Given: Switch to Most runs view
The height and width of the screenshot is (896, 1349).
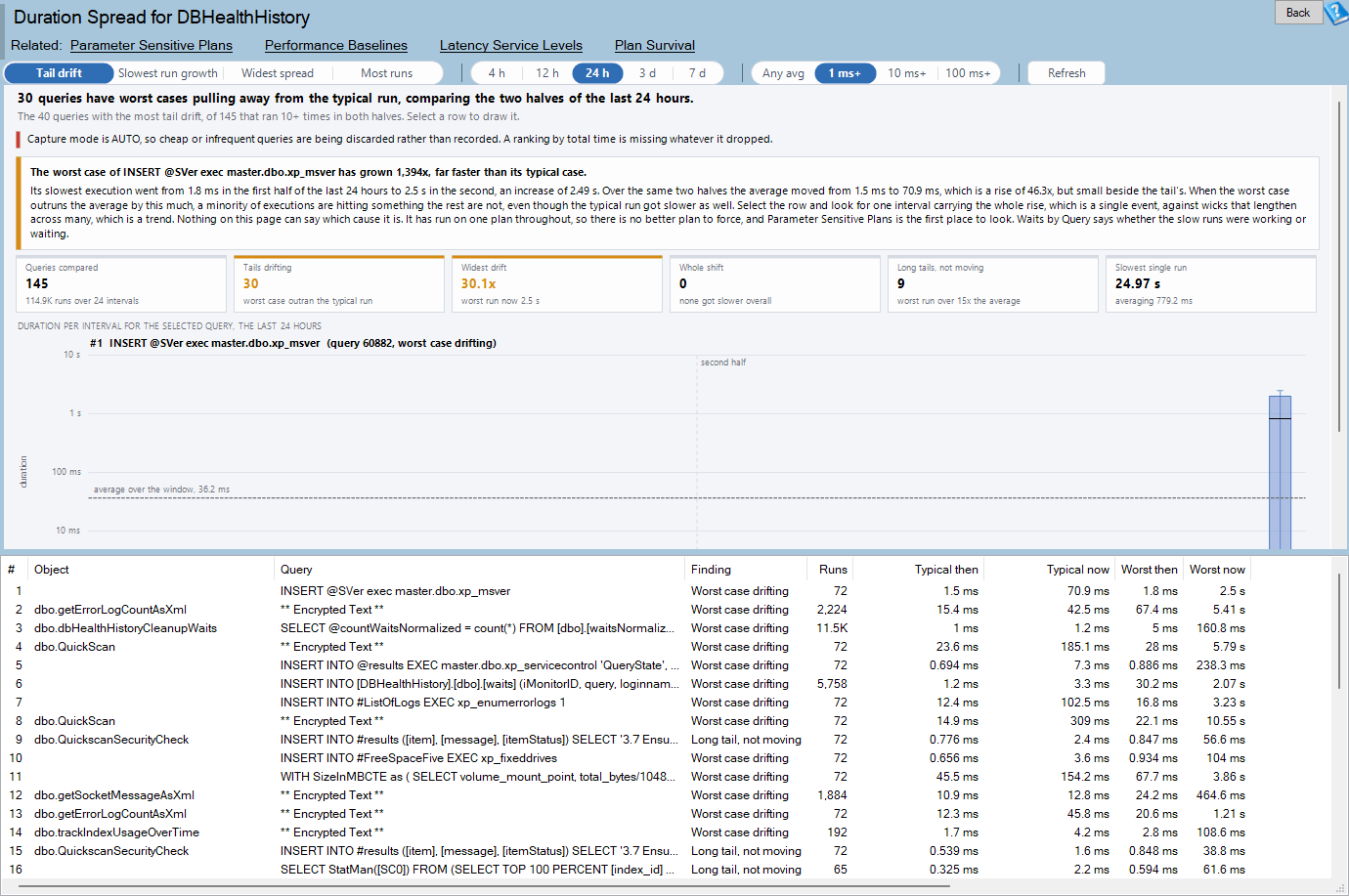Looking at the screenshot, I should (x=387, y=73).
